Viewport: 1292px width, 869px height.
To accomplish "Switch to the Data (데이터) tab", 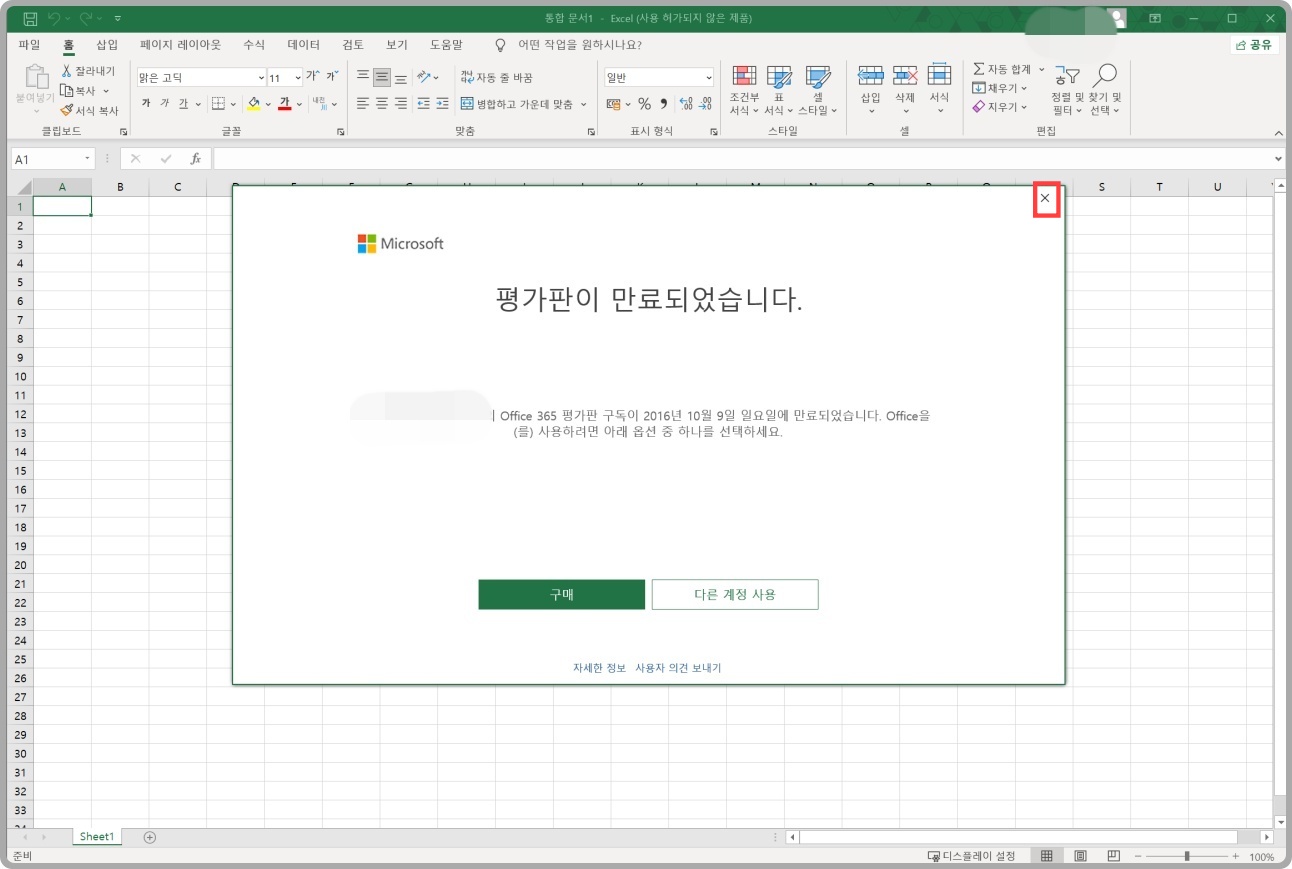I will 304,45.
